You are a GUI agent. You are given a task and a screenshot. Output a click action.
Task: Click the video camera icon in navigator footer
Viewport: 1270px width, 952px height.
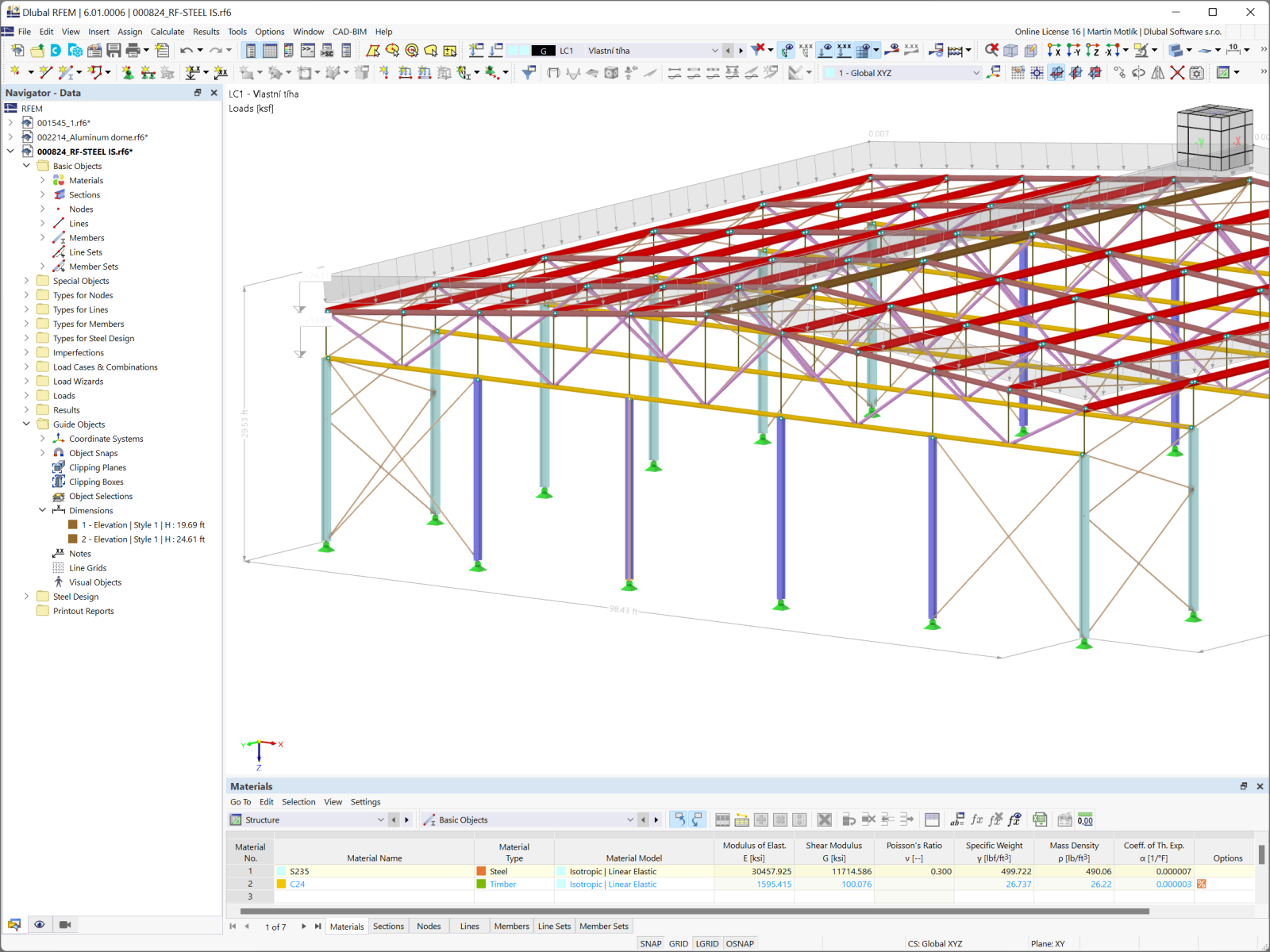65,924
